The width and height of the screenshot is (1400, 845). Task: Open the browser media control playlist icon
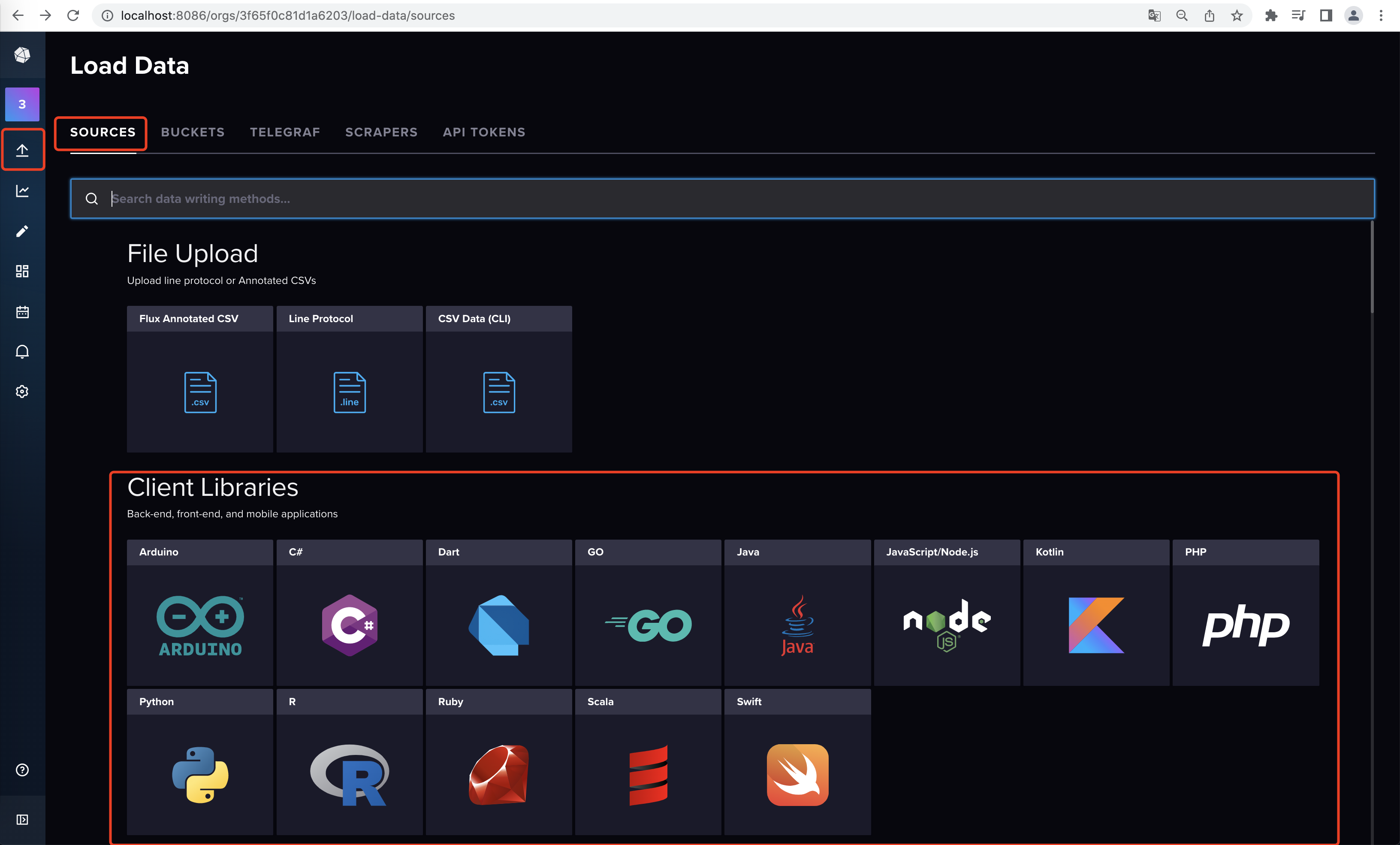click(1298, 15)
